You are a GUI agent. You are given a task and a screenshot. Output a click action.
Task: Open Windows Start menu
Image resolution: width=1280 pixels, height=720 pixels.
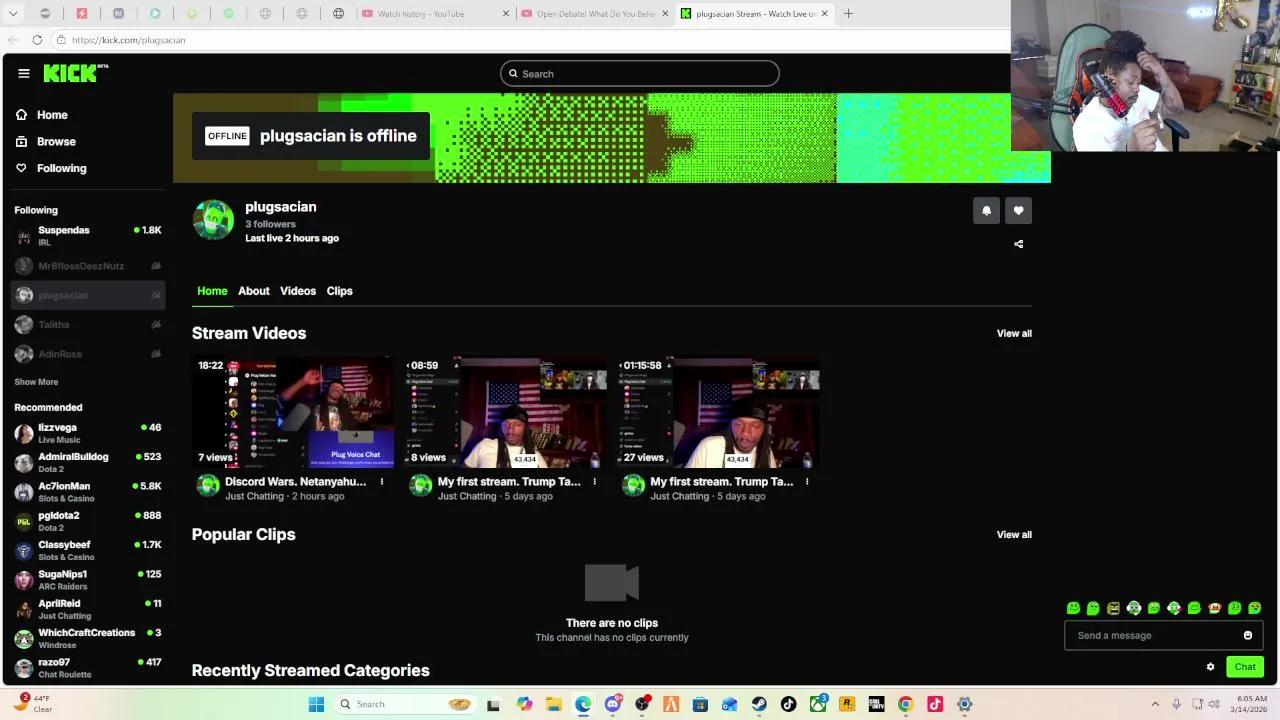[x=316, y=705]
